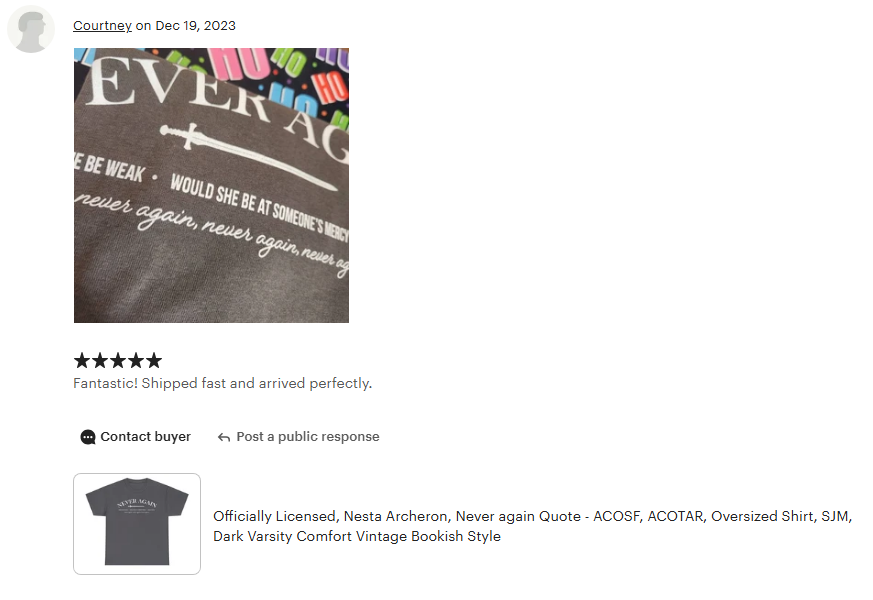The width and height of the screenshot is (873, 600).
Task: Click the review date Dec 19, 2023
Action: (195, 26)
